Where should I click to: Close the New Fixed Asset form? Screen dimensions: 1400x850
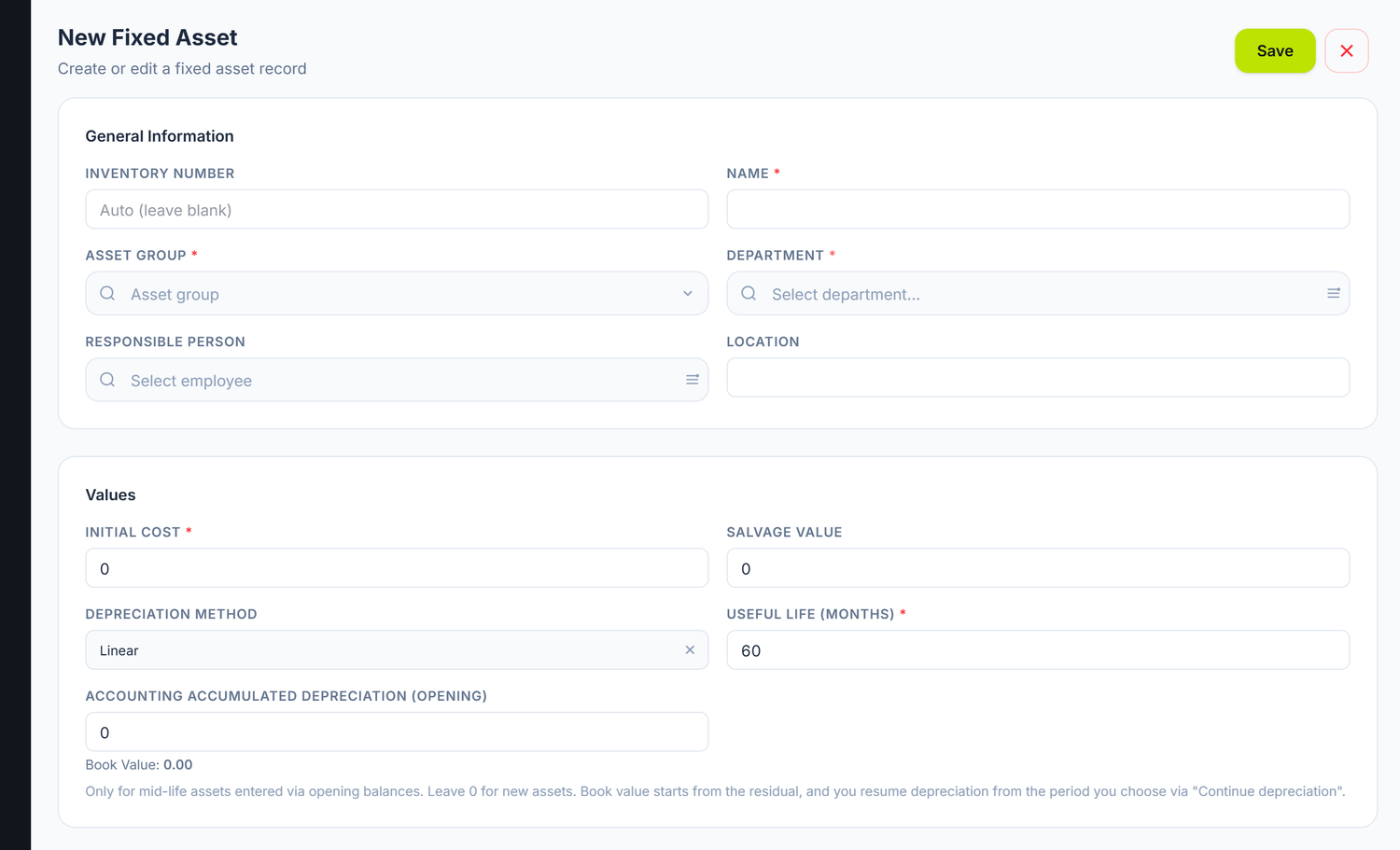[x=1346, y=50]
